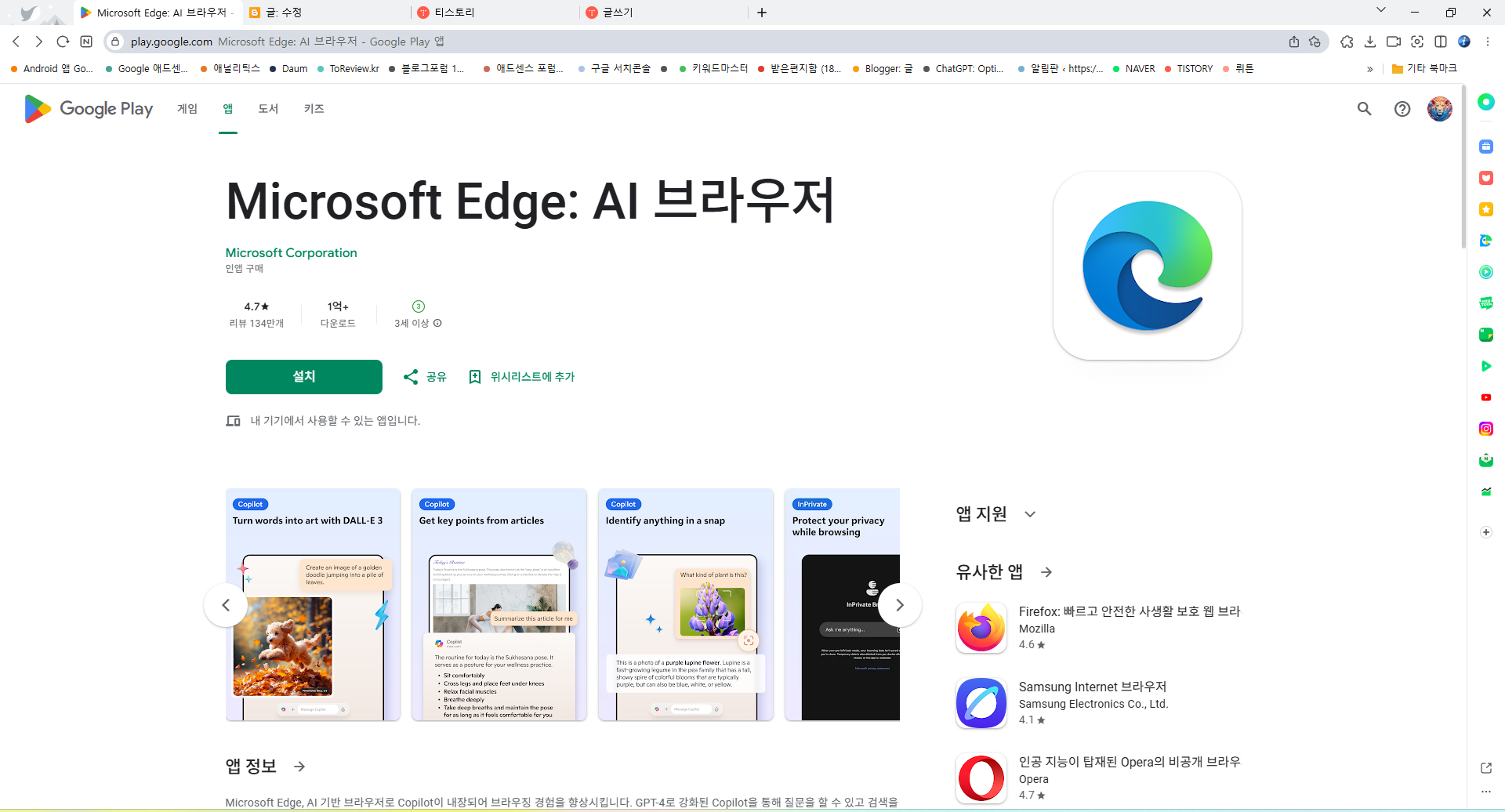The image size is (1505, 812).
Task: Open the Webtoon sidebar icon
Action: tap(1486, 303)
